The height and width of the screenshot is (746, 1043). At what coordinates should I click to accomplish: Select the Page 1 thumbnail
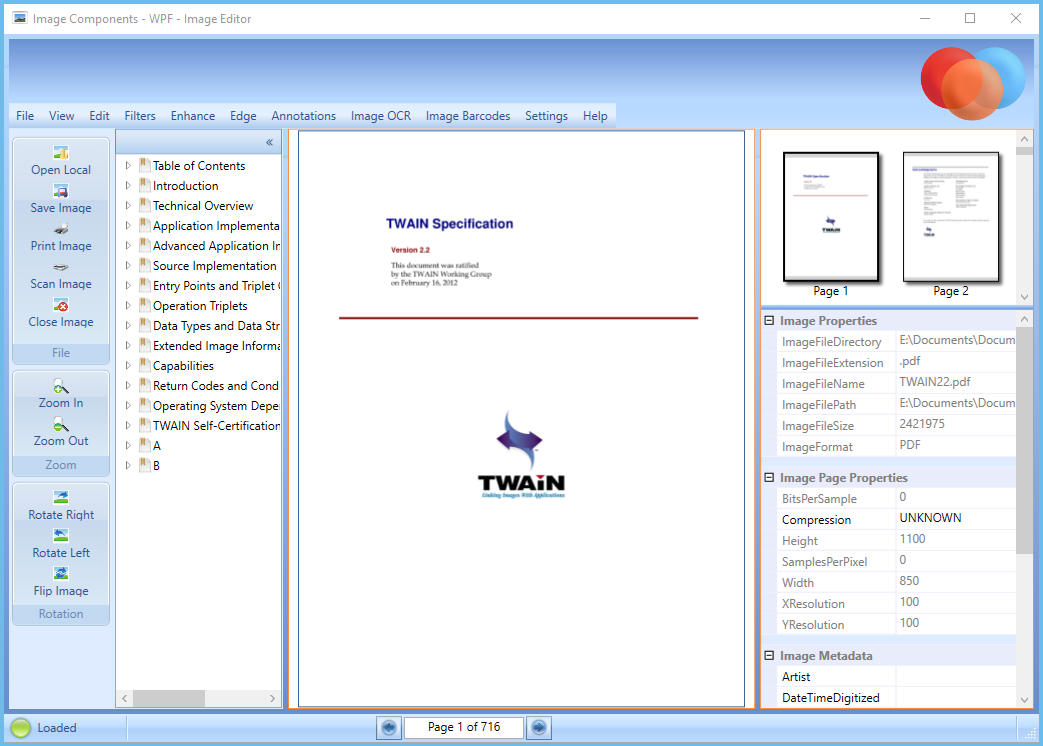point(831,217)
